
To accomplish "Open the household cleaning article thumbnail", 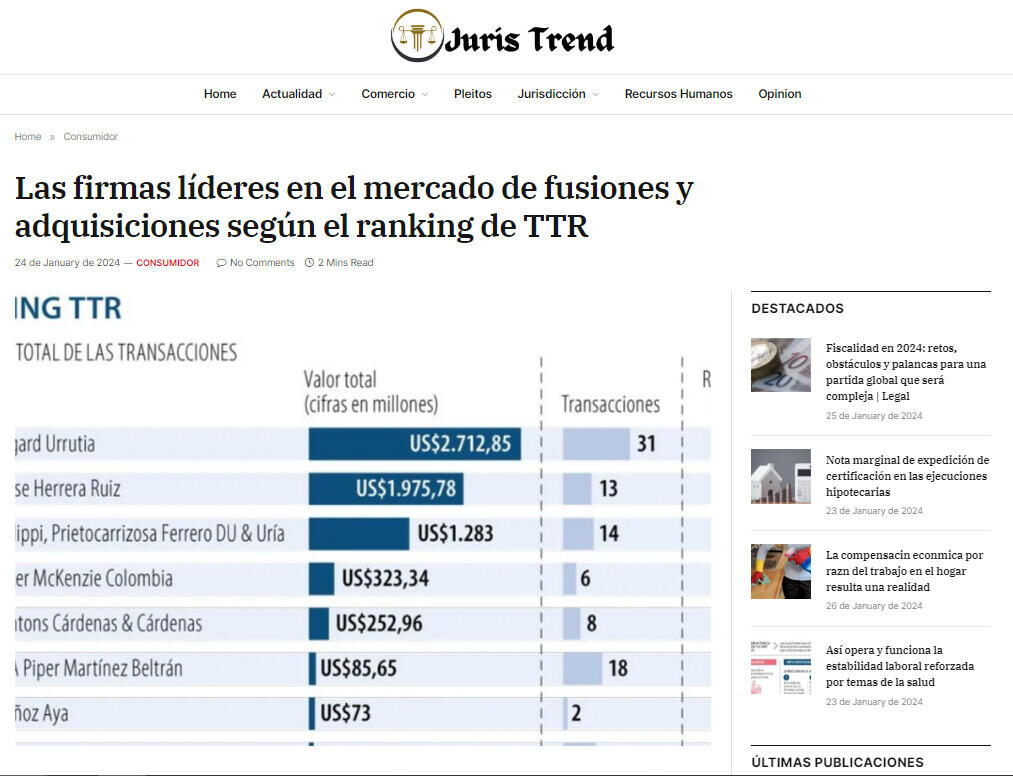I will (781, 571).
